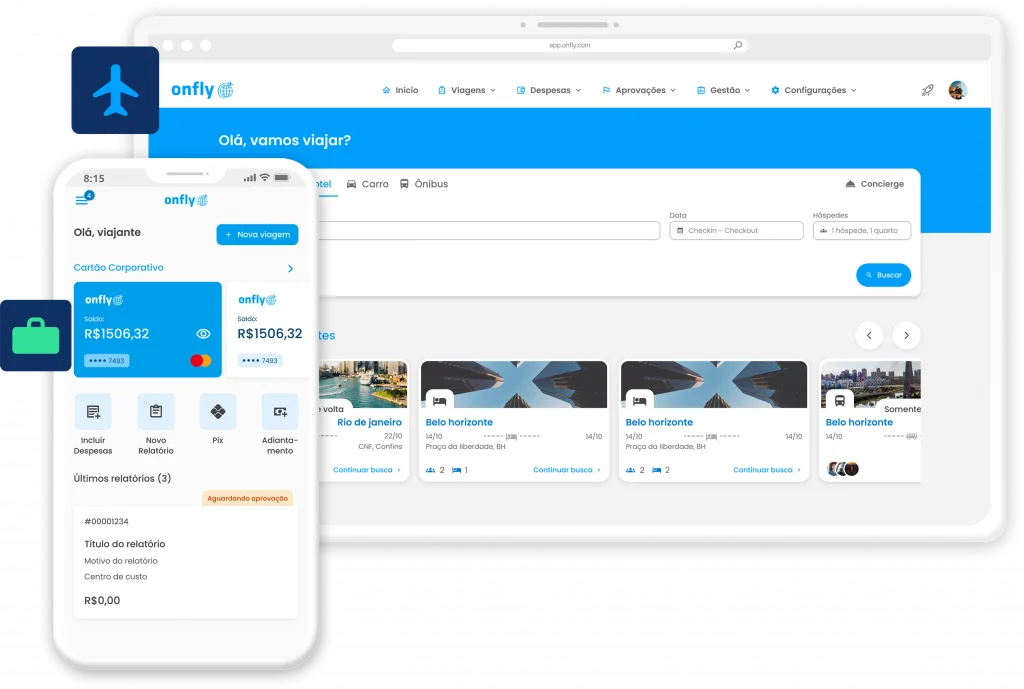Tap the Nova viagem button
Image resolution: width=1024 pixels, height=689 pixels.
tap(257, 234)
